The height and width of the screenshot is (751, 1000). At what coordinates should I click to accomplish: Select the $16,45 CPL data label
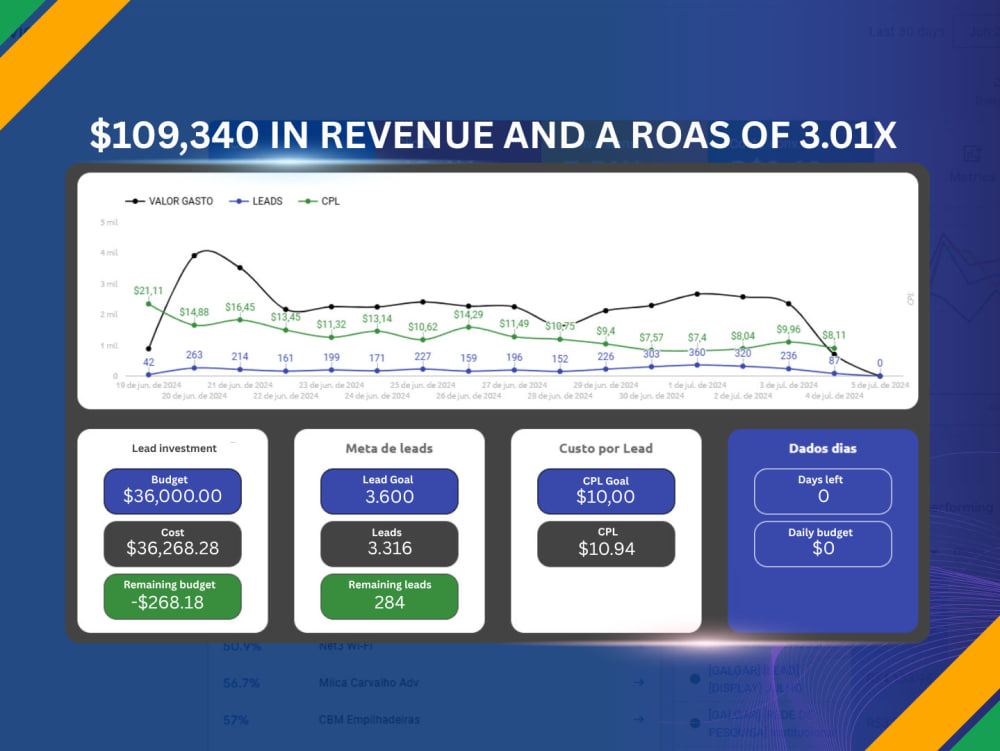240,307
